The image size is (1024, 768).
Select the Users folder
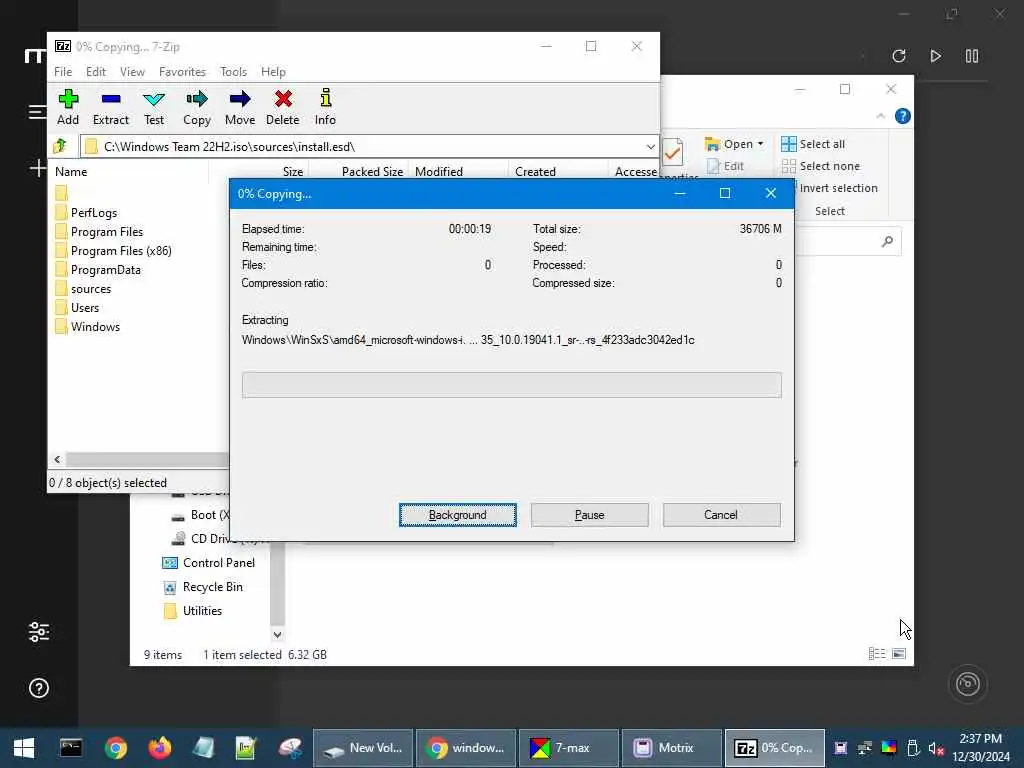coord(85,308)
